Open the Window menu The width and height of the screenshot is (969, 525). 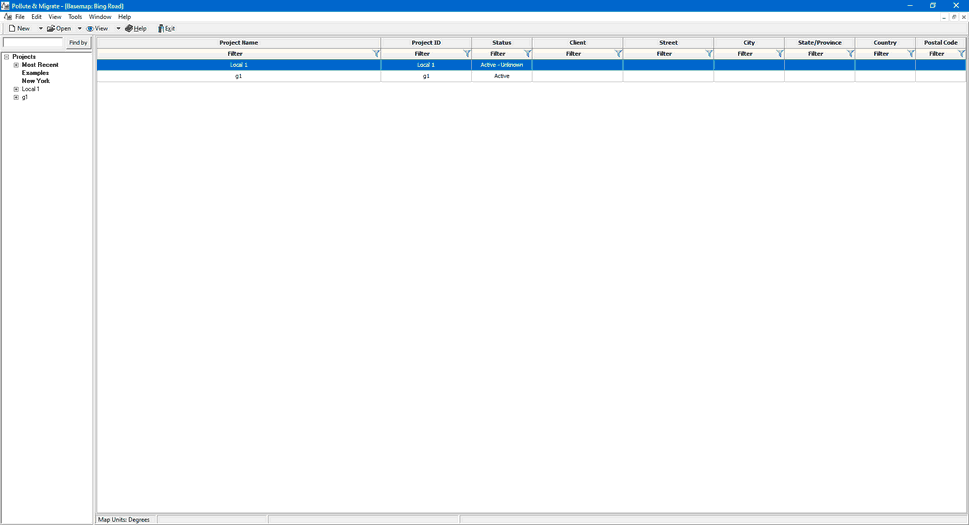(100, 17)
